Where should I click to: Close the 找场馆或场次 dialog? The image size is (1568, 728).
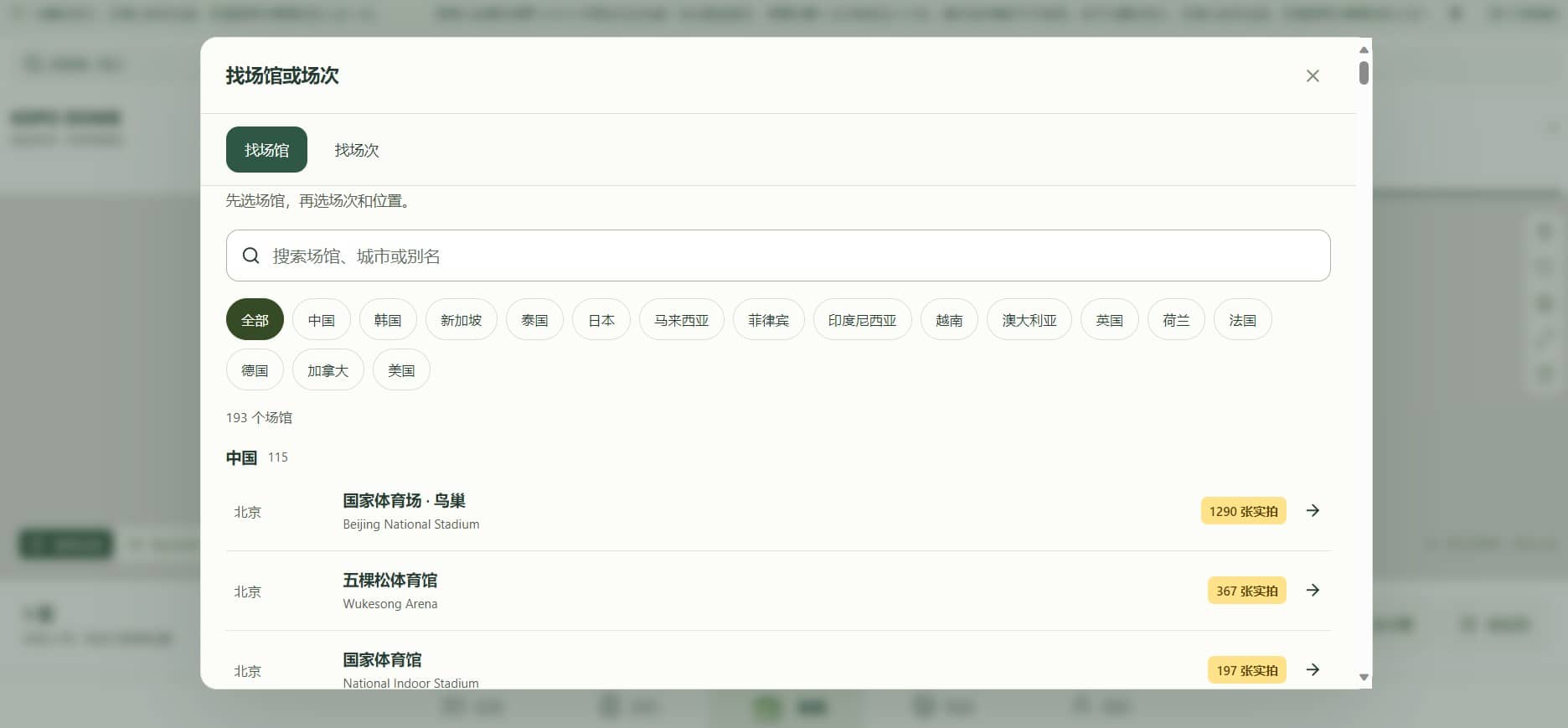point(1313,76)
